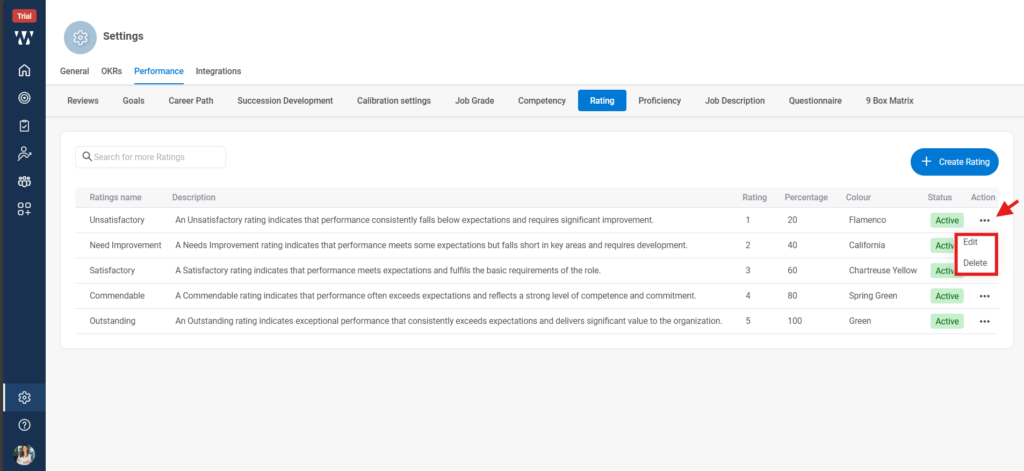Click the Settings page title
This screenshot has width=1024, height=471.
[123, 37]
